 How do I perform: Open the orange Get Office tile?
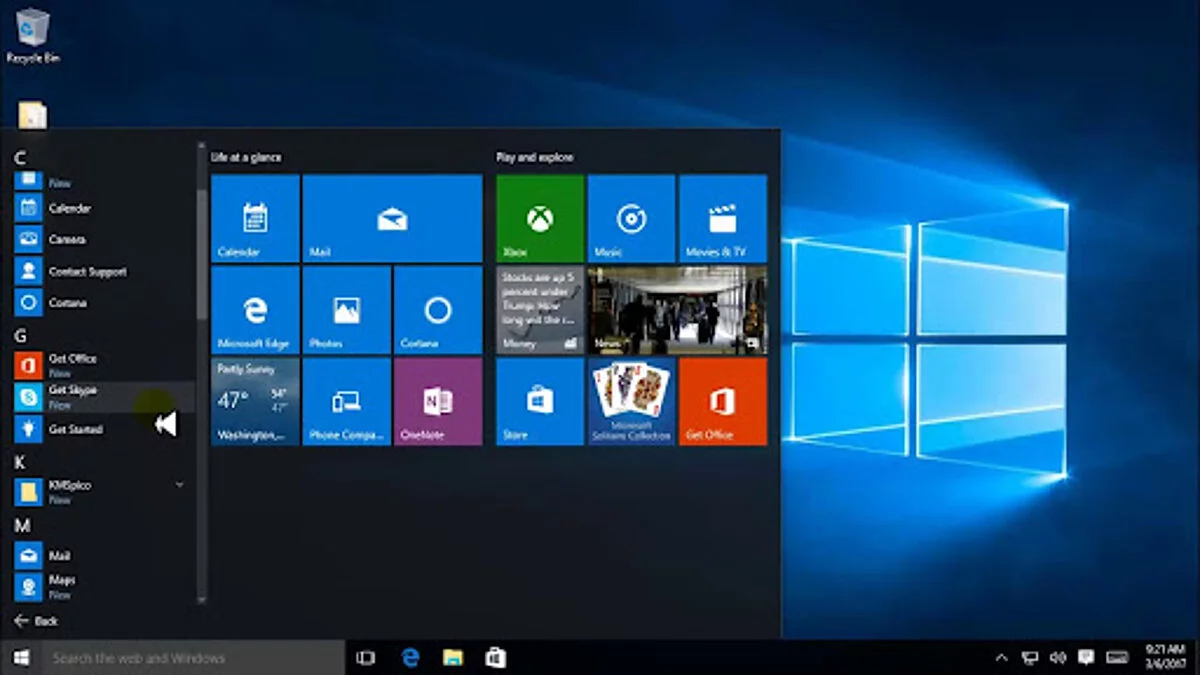point(723,401)
